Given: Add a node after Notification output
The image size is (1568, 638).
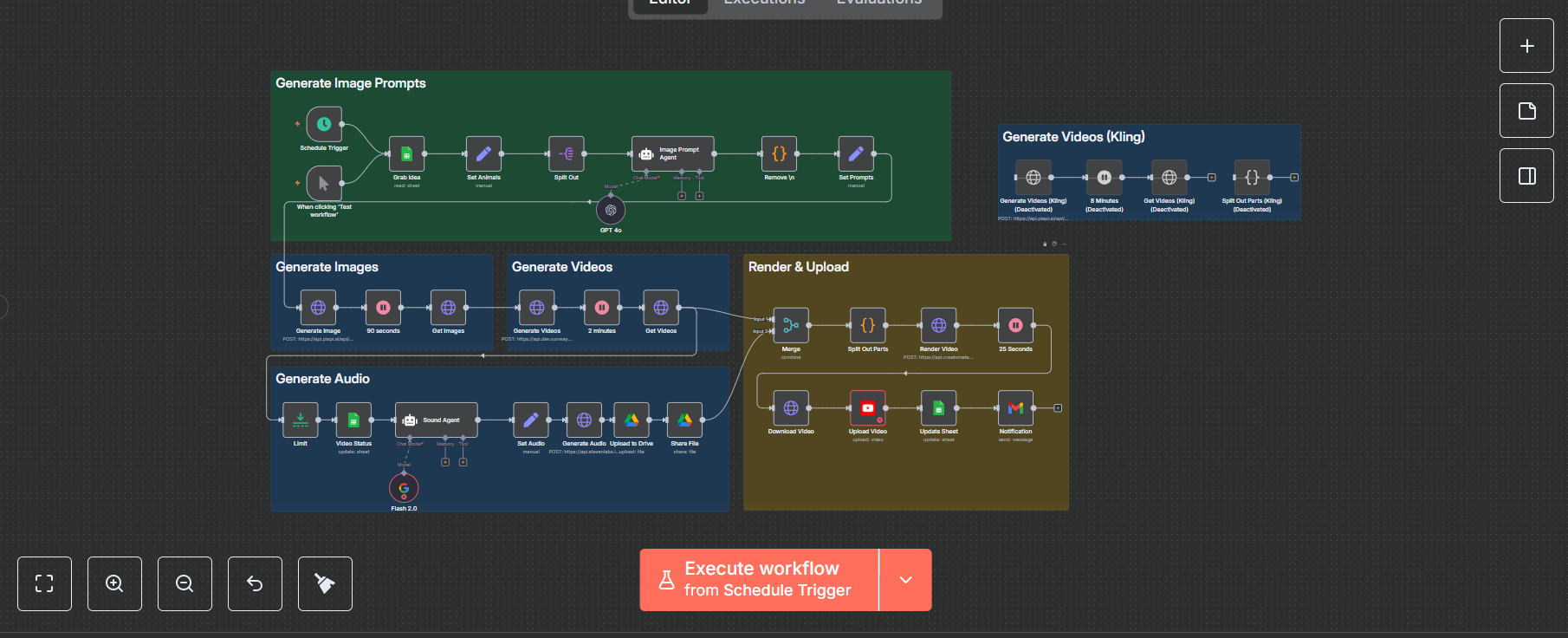Looking at the screenshot, I should coord(1058,407).
